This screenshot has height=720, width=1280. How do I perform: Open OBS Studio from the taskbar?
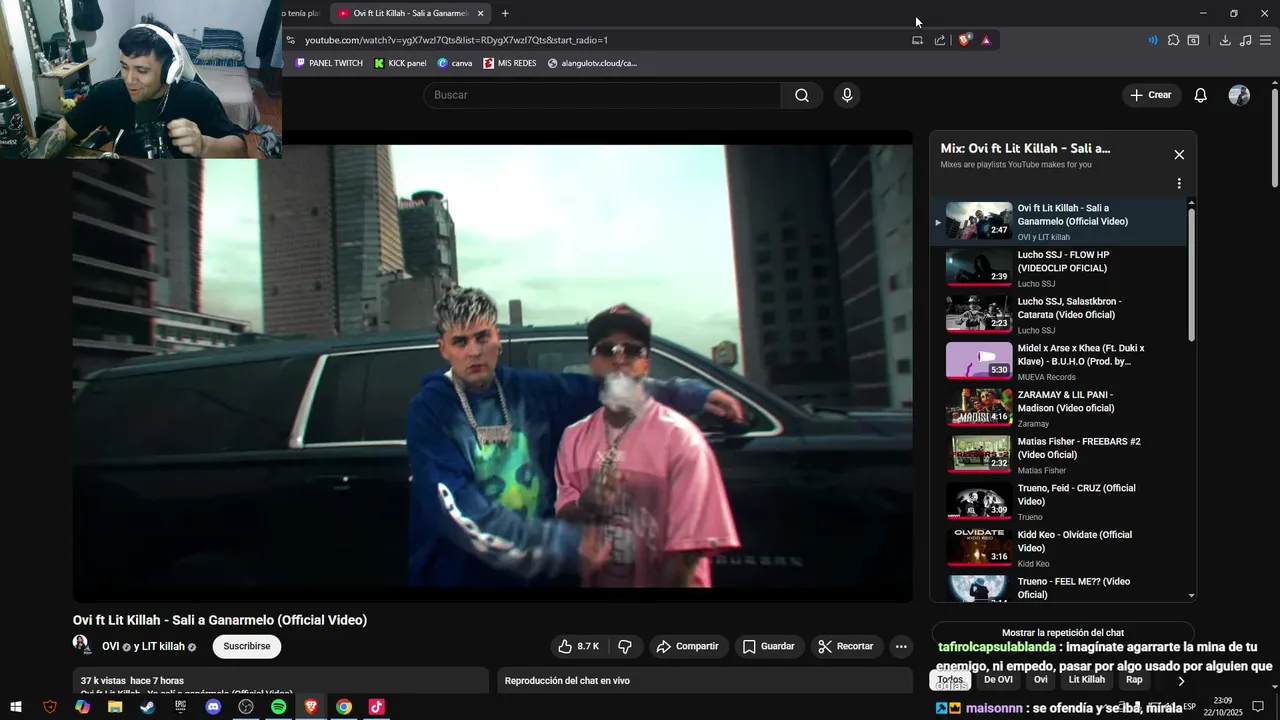[x=246, y=707]
